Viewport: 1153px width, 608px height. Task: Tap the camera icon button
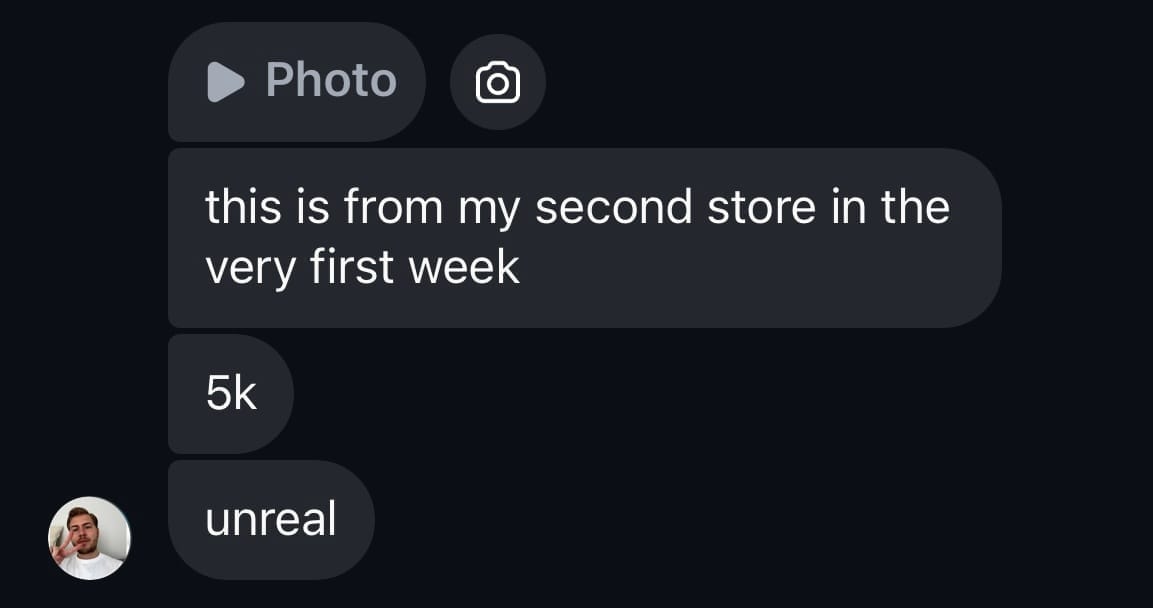point(497,82)
